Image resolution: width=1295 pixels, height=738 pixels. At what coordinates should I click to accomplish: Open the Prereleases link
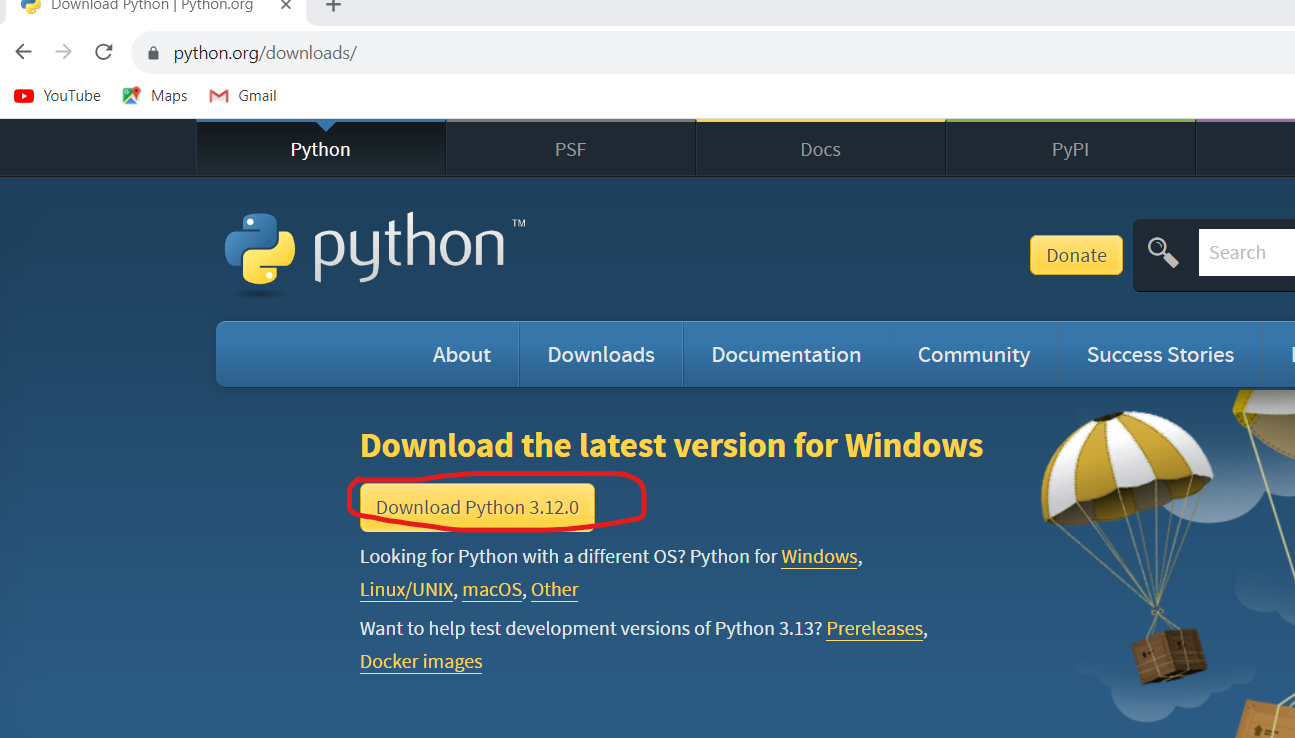[x=875, y=629]
